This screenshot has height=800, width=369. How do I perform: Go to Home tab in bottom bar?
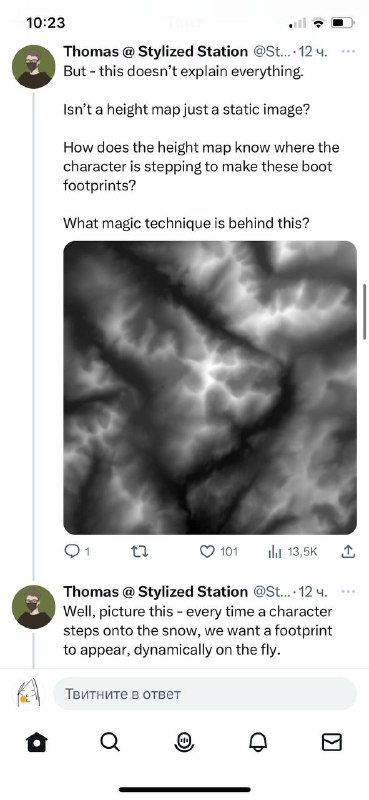(37, 743)
